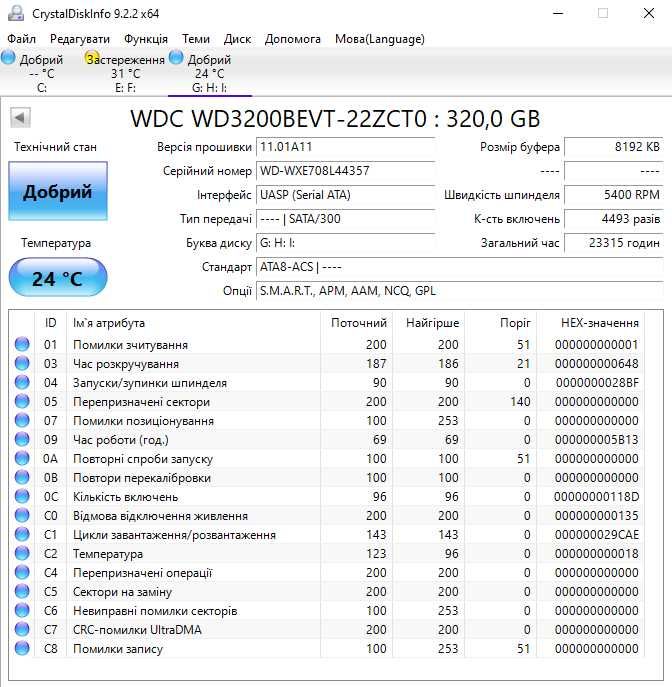Click status icon of attribute C6 row
The image size is (672, 687).
[x=22, y=610]
